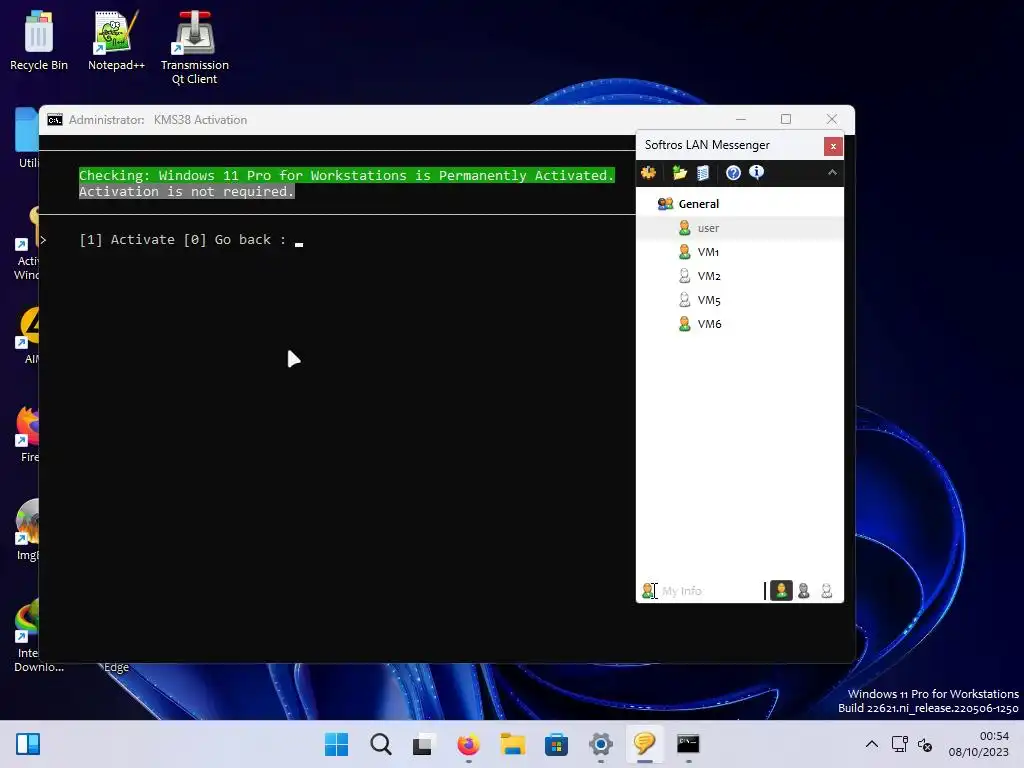This screenshot has width=1024, height=768.
Task: Open Softros Messenger settings gear icon
Action: pos(648,173)
